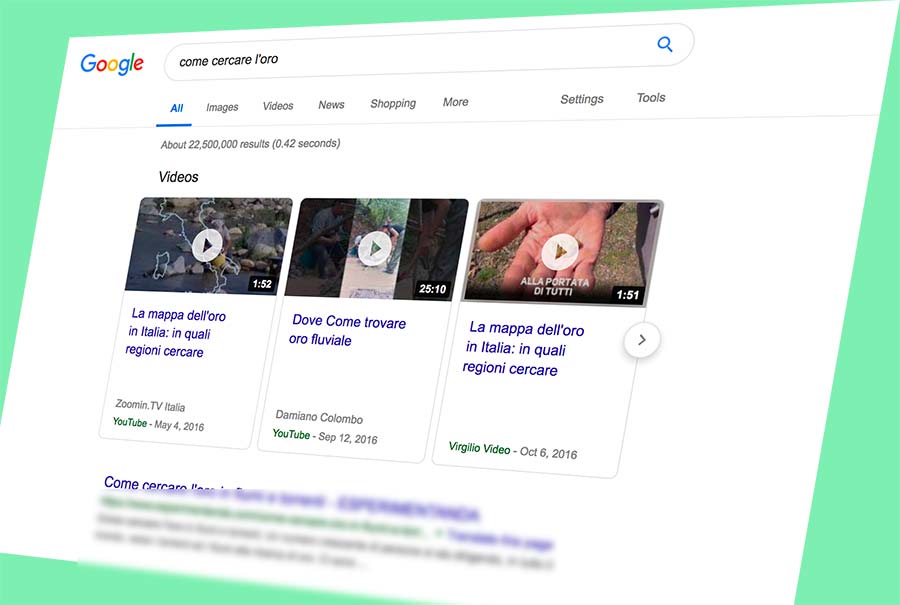Screen dimensions: 900x605
Task: Switch to the Videos tab
Action: coord(278,106)
